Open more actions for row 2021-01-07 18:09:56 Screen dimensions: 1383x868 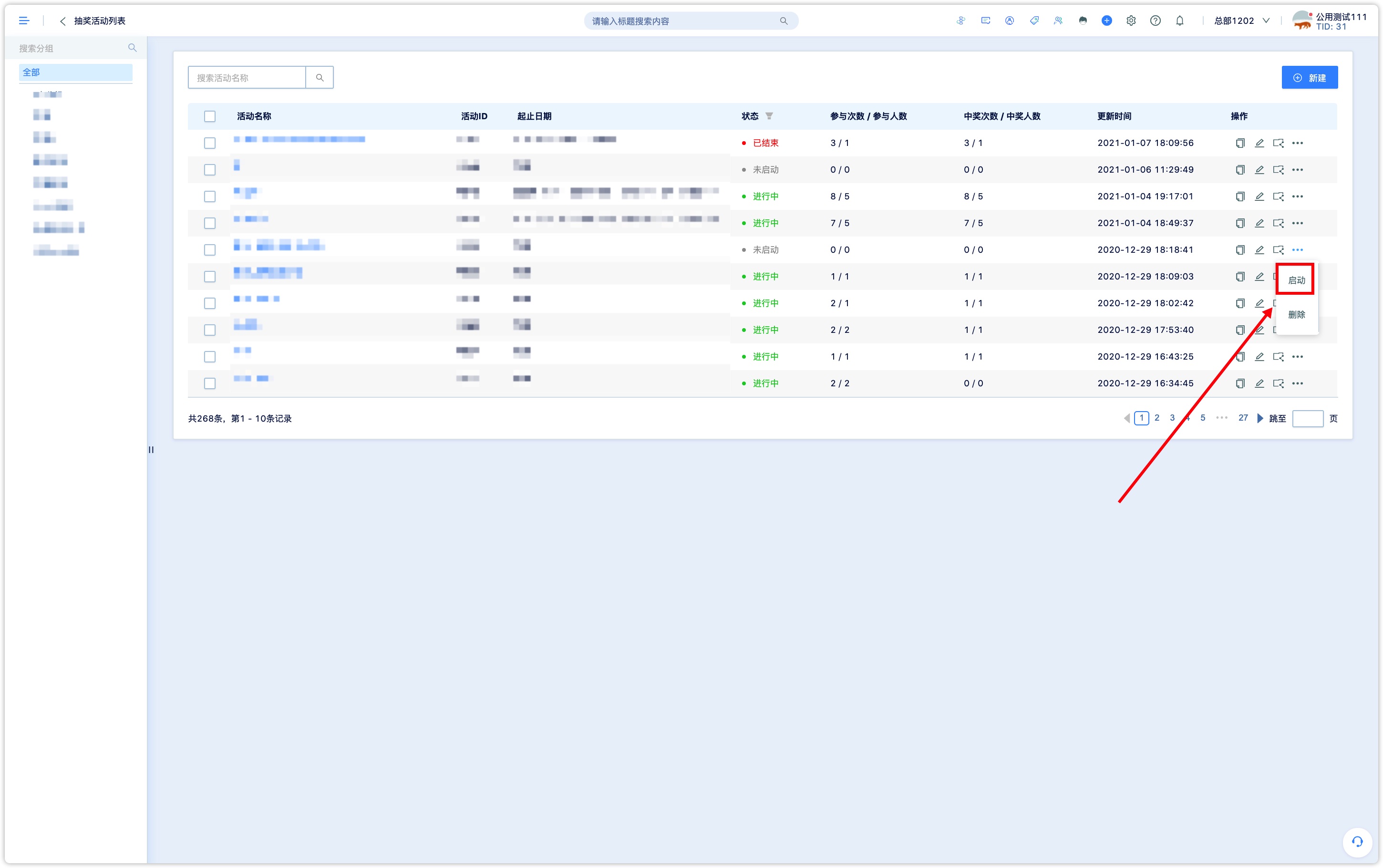[1298, 143]
